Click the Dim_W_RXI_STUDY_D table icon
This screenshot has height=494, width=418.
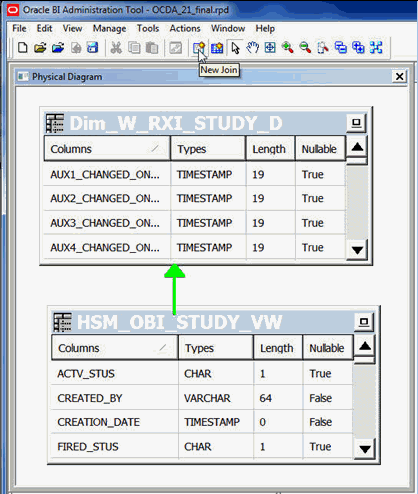pos(55,123)
